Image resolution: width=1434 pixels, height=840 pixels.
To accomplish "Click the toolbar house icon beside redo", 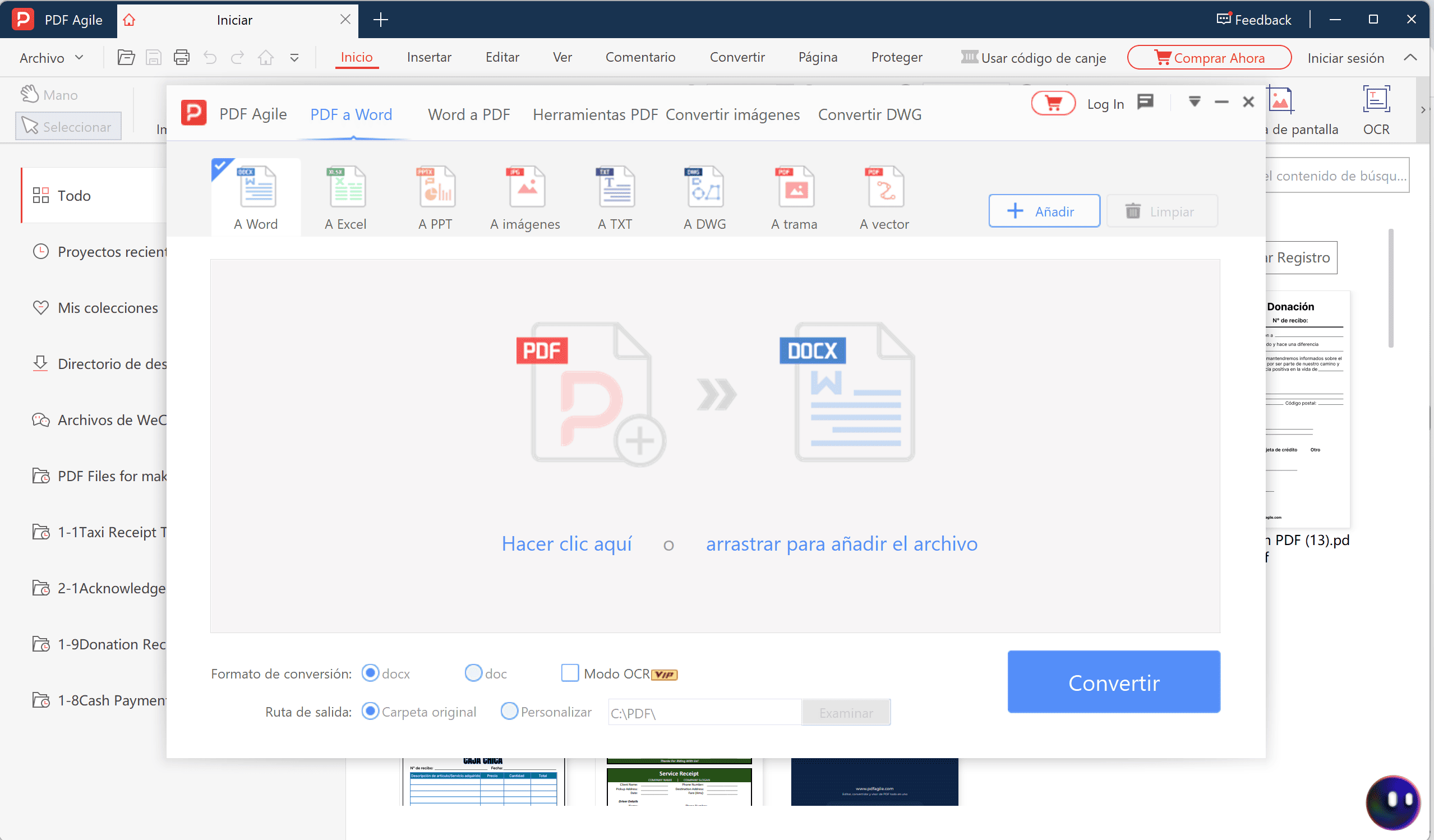I will 266,58.
